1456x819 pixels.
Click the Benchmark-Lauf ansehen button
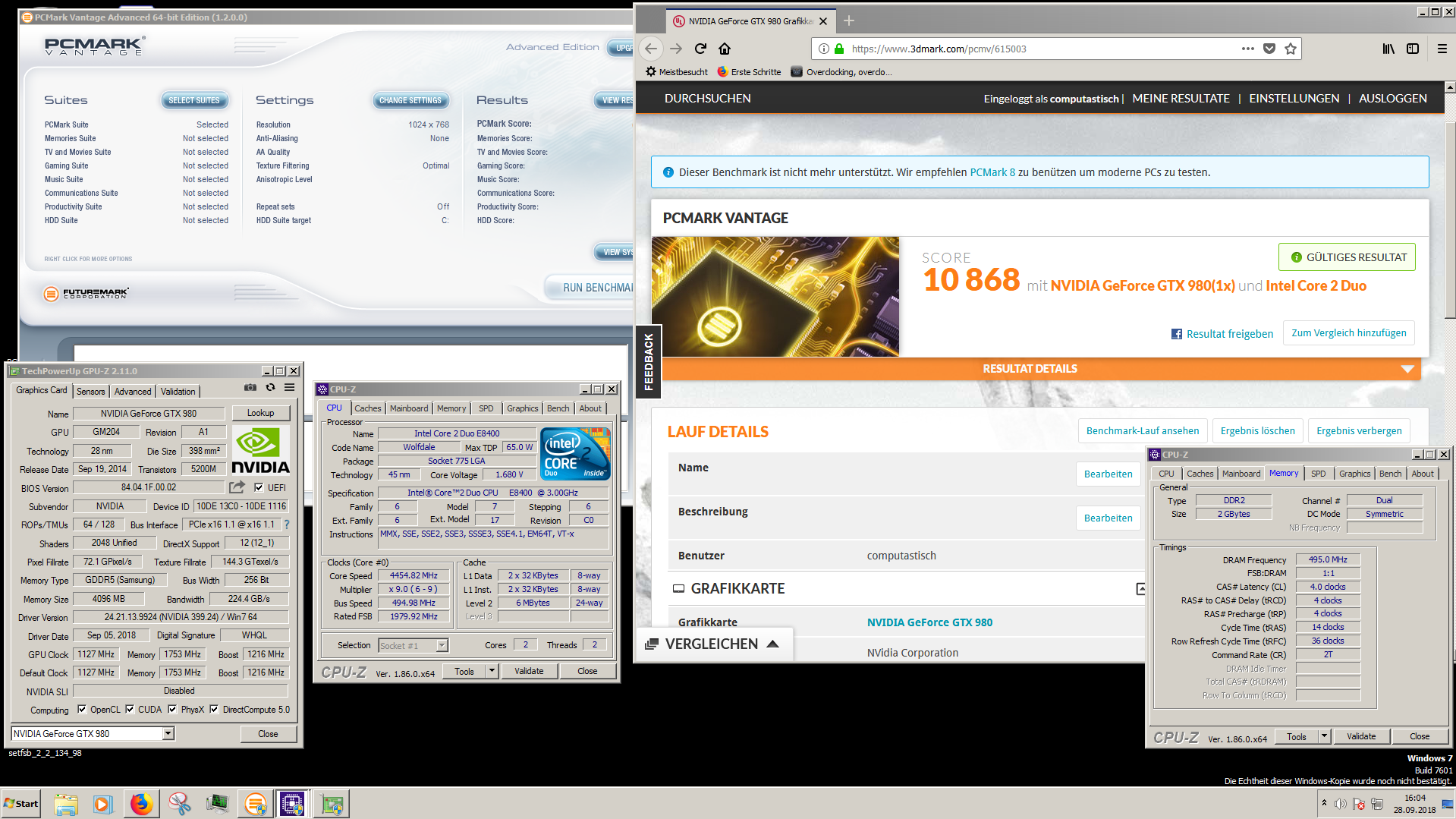point(1143,431)
